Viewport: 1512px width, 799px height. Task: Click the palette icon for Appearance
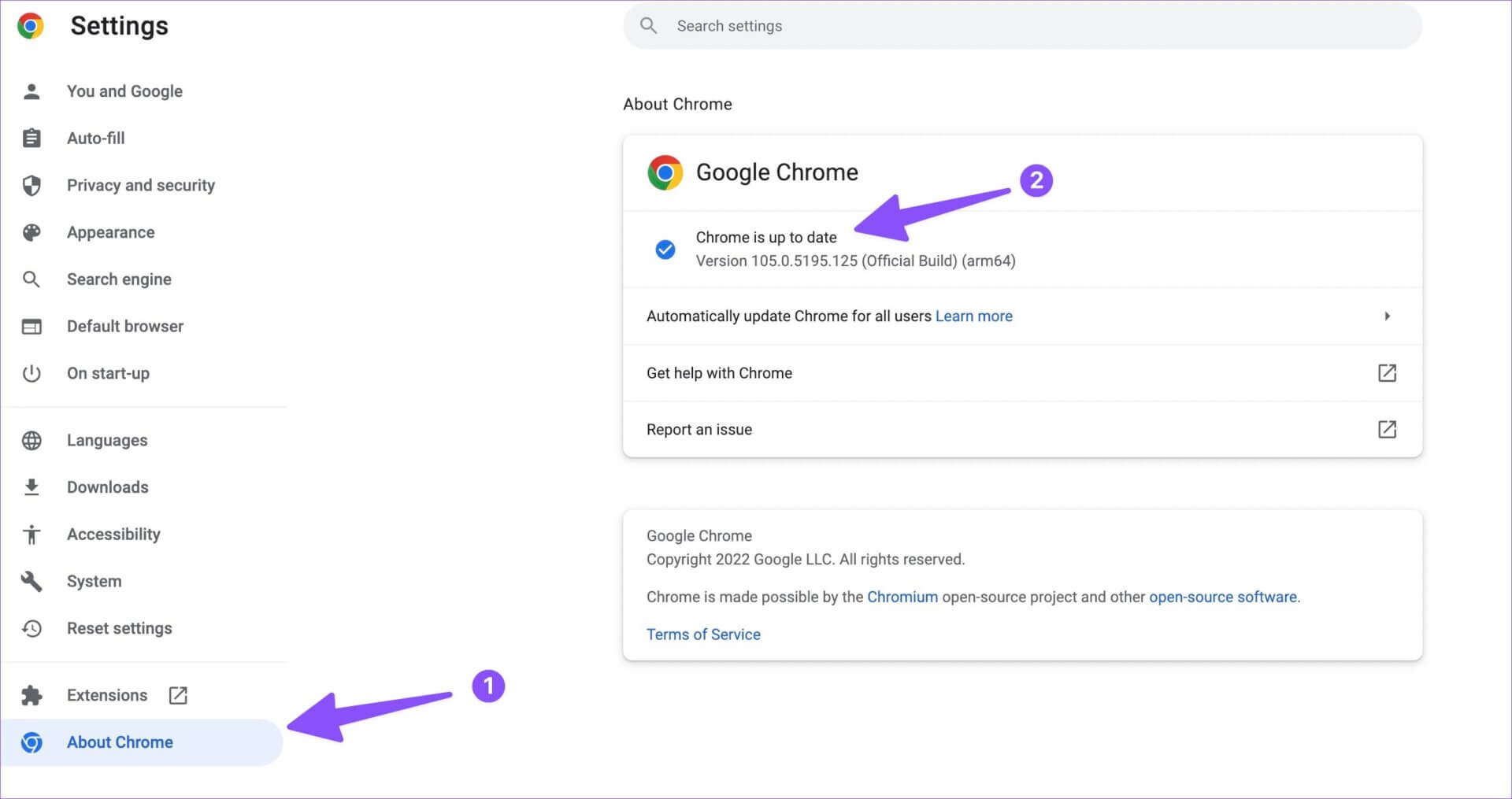click(31, 232)
